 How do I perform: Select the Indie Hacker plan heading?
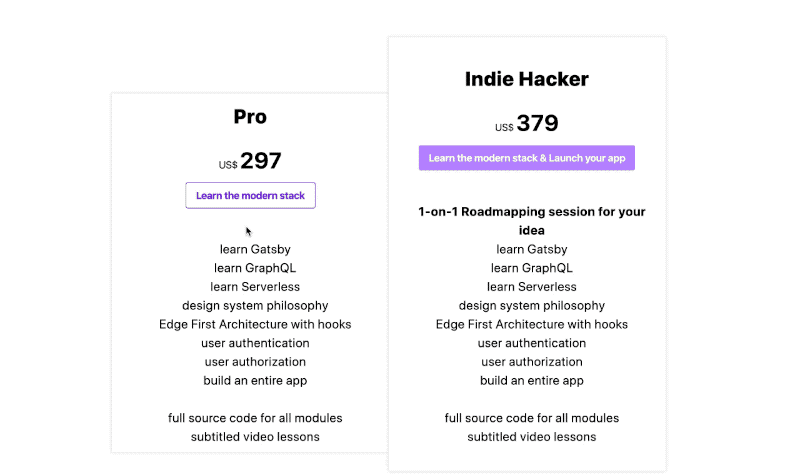526,79
